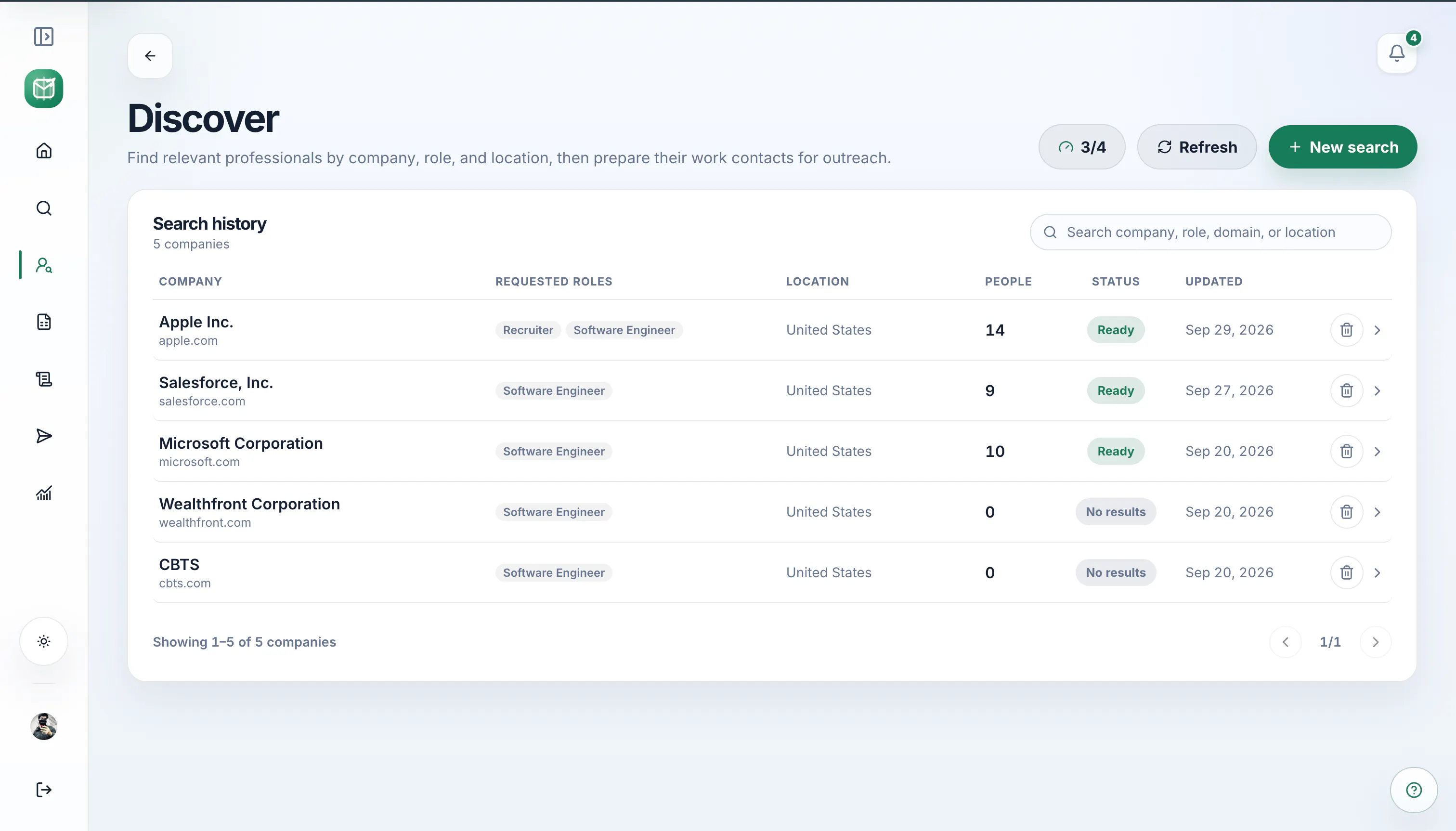Viewport: 1456px width, 831px height.
Task: Go to previous page of results
Action: [1286, 642]
